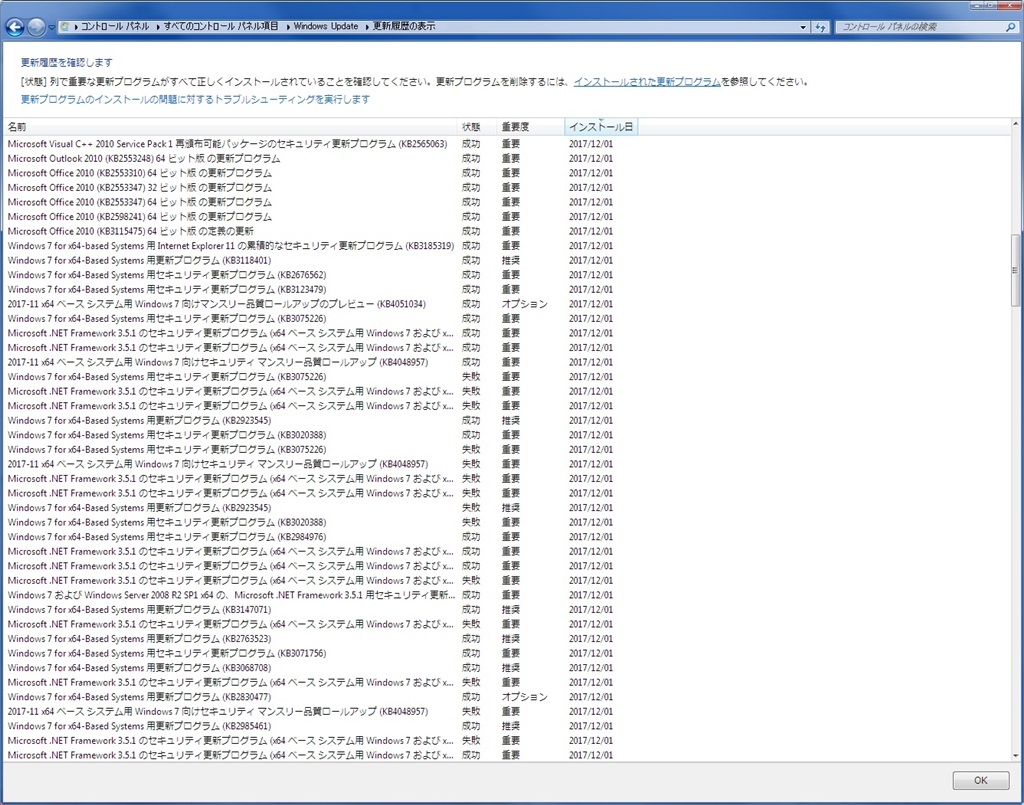Screen dimensions: 1024x805
Task: Click the vertical scrollbar thumb
Action: (x=1016, y=270)
